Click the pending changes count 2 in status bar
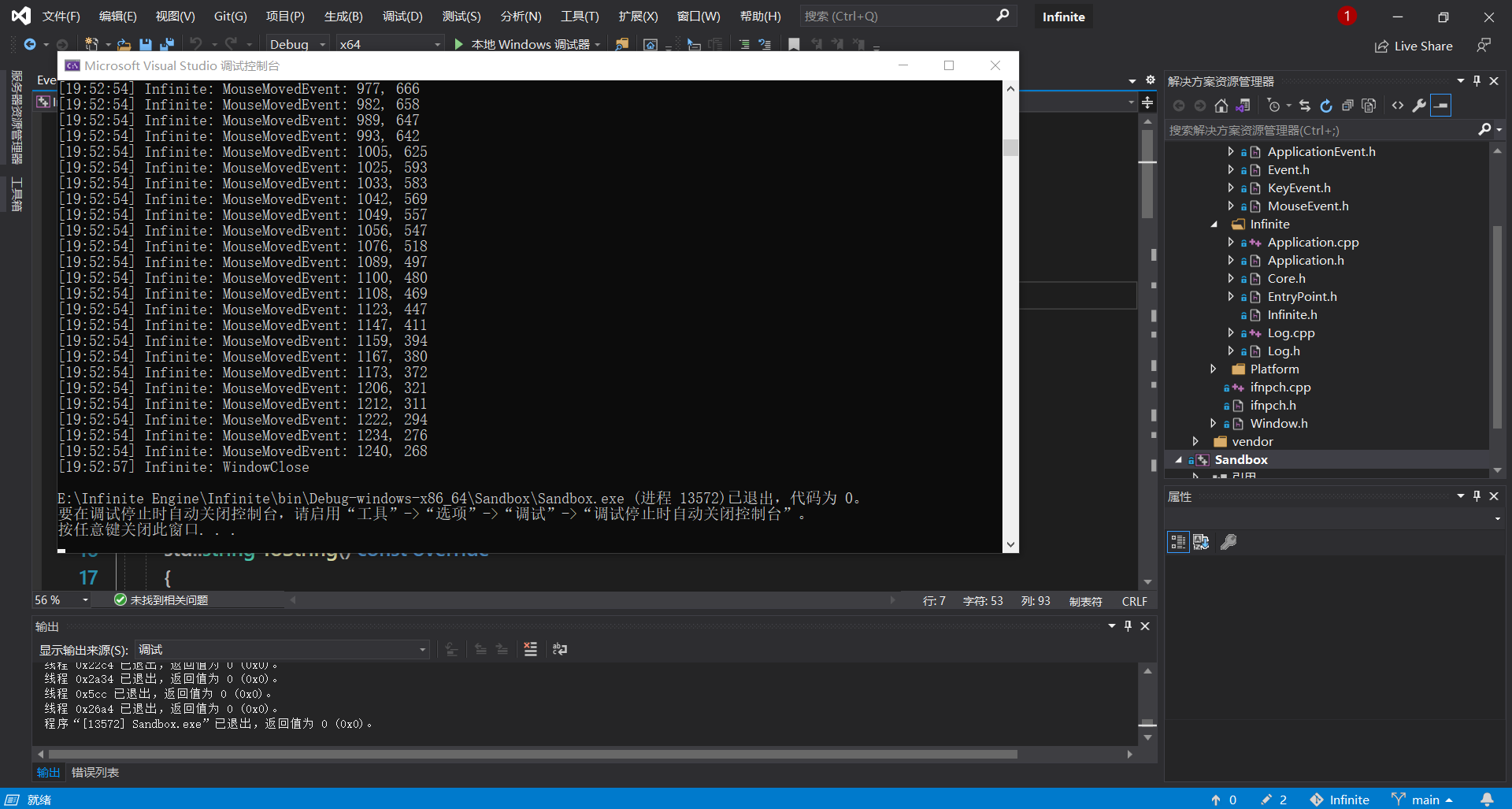This screenshot has width=1512, height=809. point(1273,800)
